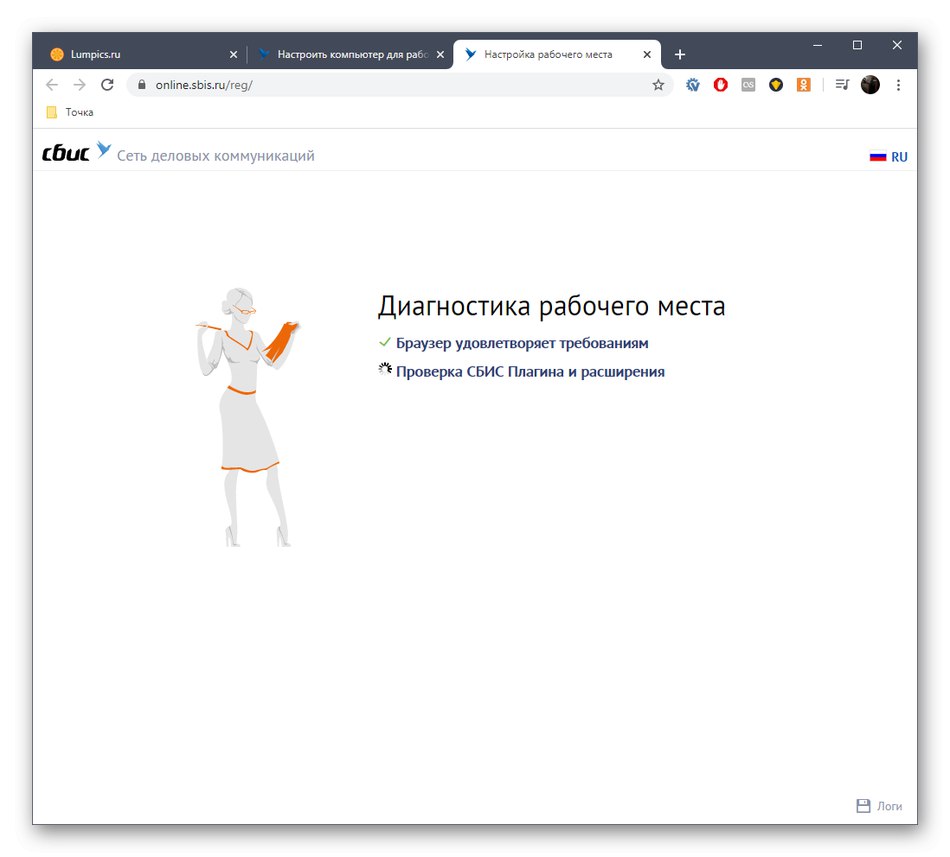Go forward to next page
Viewport: 950px width, 857px height.
click(x=79, y=85)
